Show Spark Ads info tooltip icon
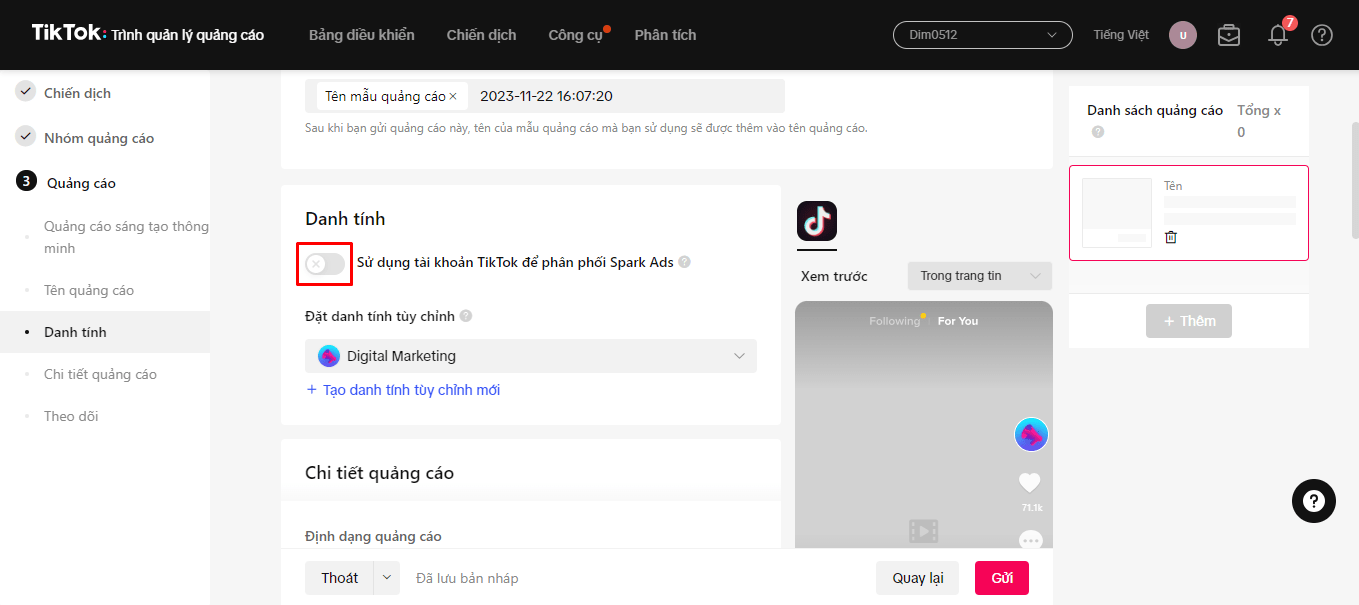This screenshot has height=605, width=1359. click(684, 262)
